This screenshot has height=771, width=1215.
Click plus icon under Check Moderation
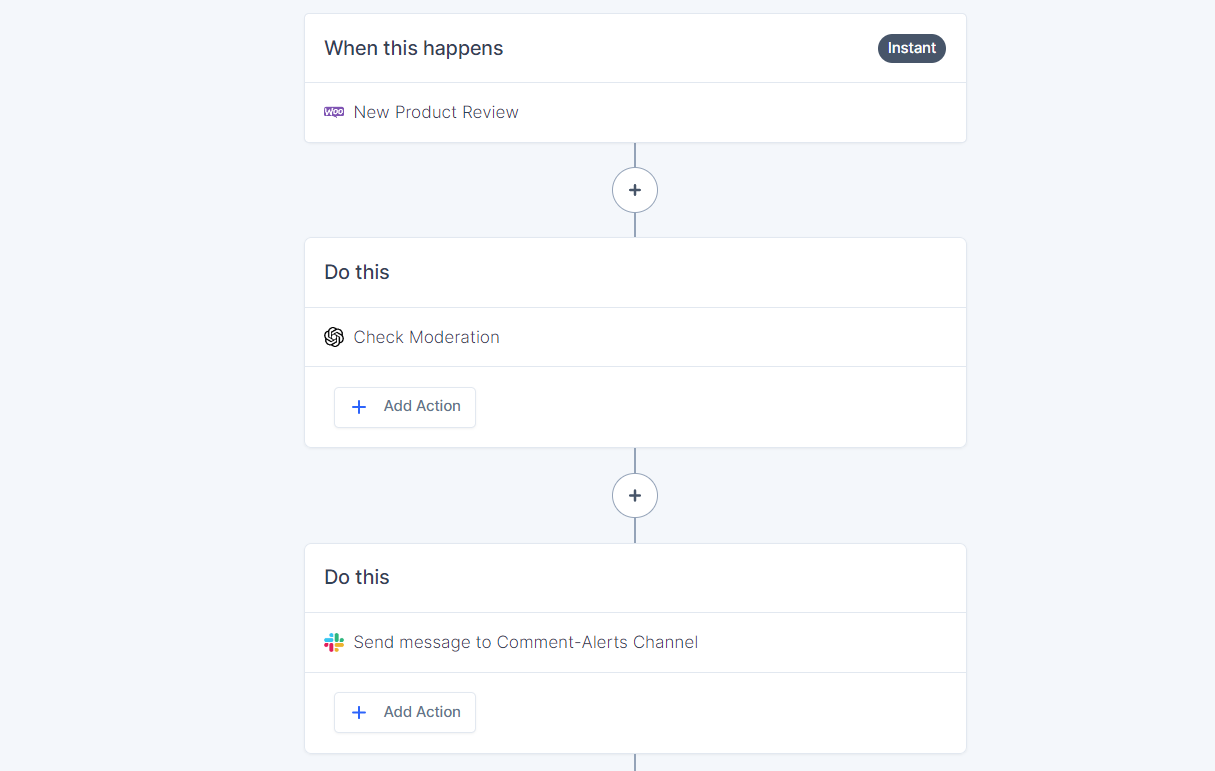(359, 407)
